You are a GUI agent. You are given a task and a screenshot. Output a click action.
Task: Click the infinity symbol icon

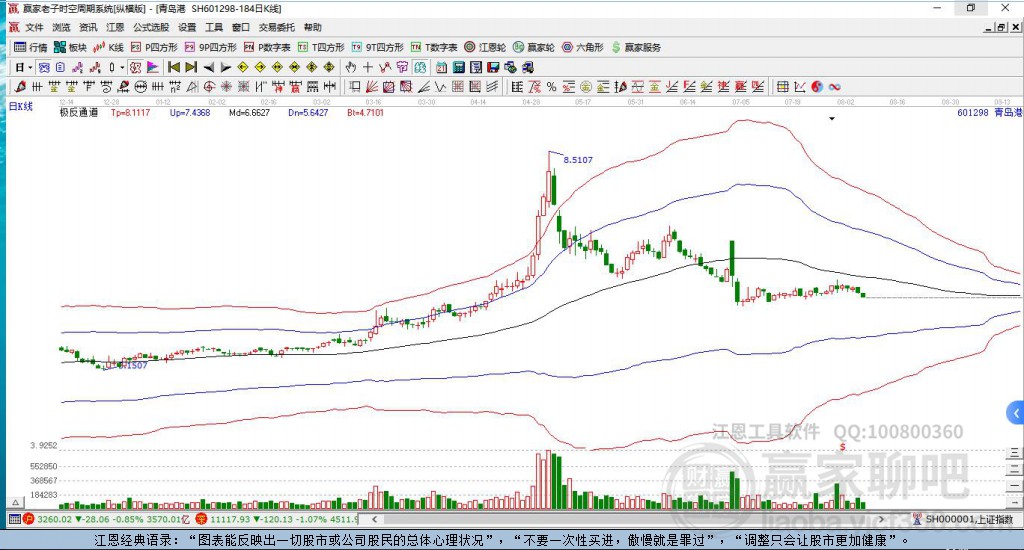pos(835,87)
